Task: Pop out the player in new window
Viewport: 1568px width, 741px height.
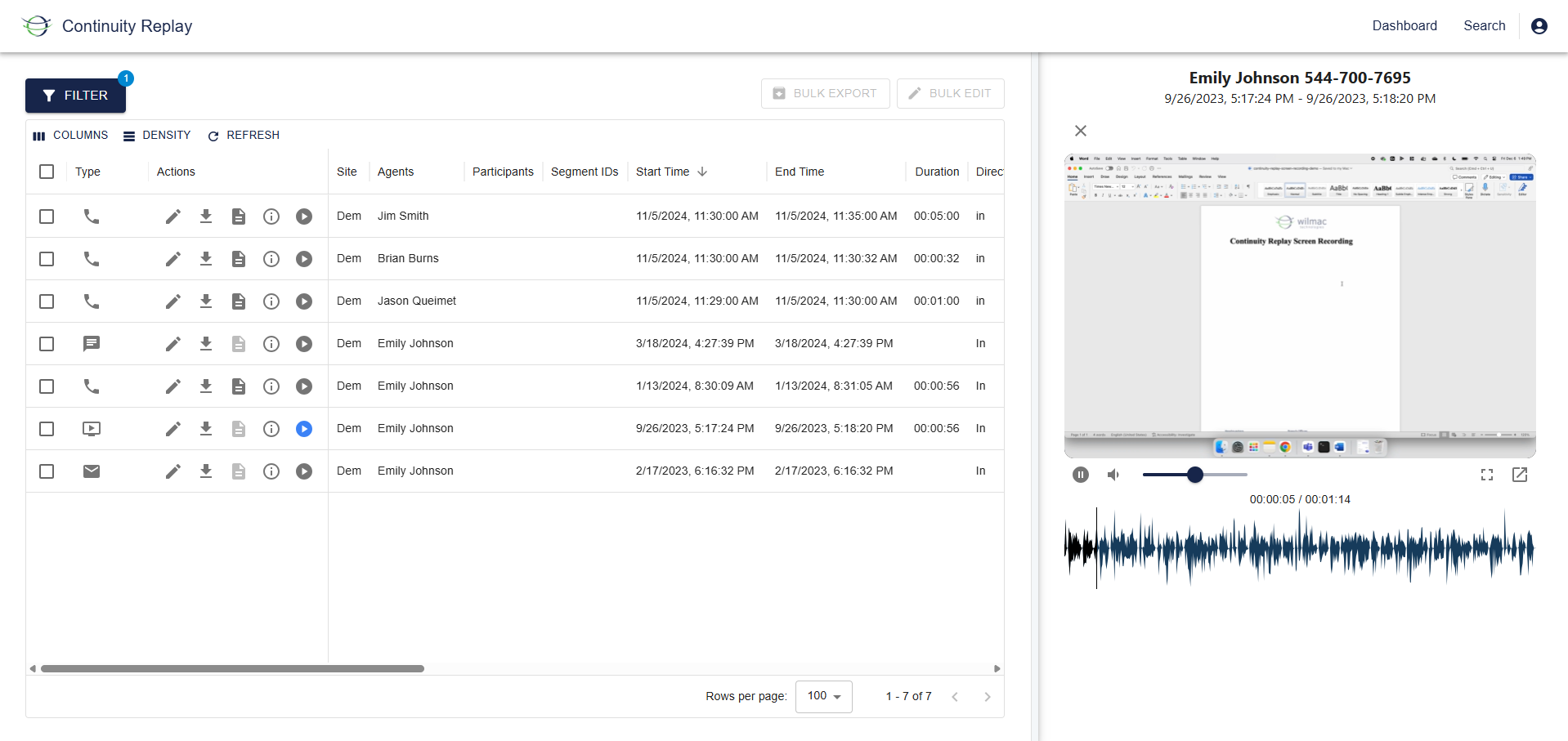Action: pos(1520,475)
